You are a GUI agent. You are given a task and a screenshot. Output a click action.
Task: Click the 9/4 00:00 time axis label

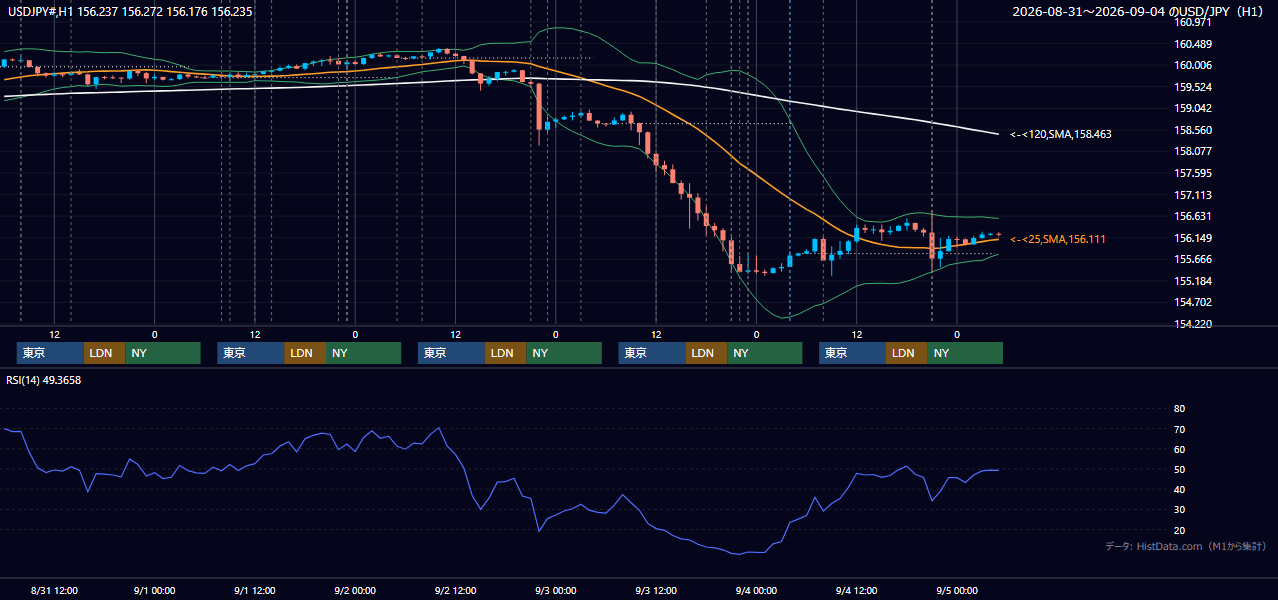(x=756, y=591)
